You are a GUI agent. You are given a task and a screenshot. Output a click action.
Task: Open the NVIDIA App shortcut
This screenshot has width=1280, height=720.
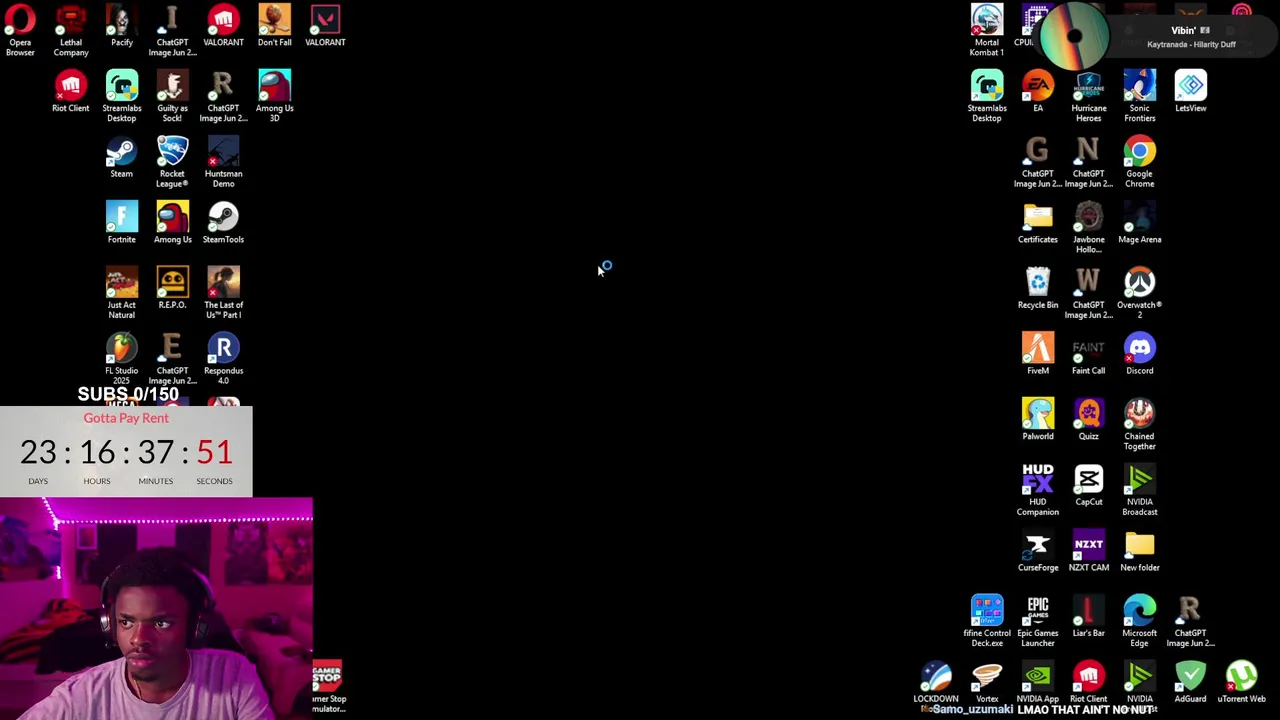[1038, 683]
